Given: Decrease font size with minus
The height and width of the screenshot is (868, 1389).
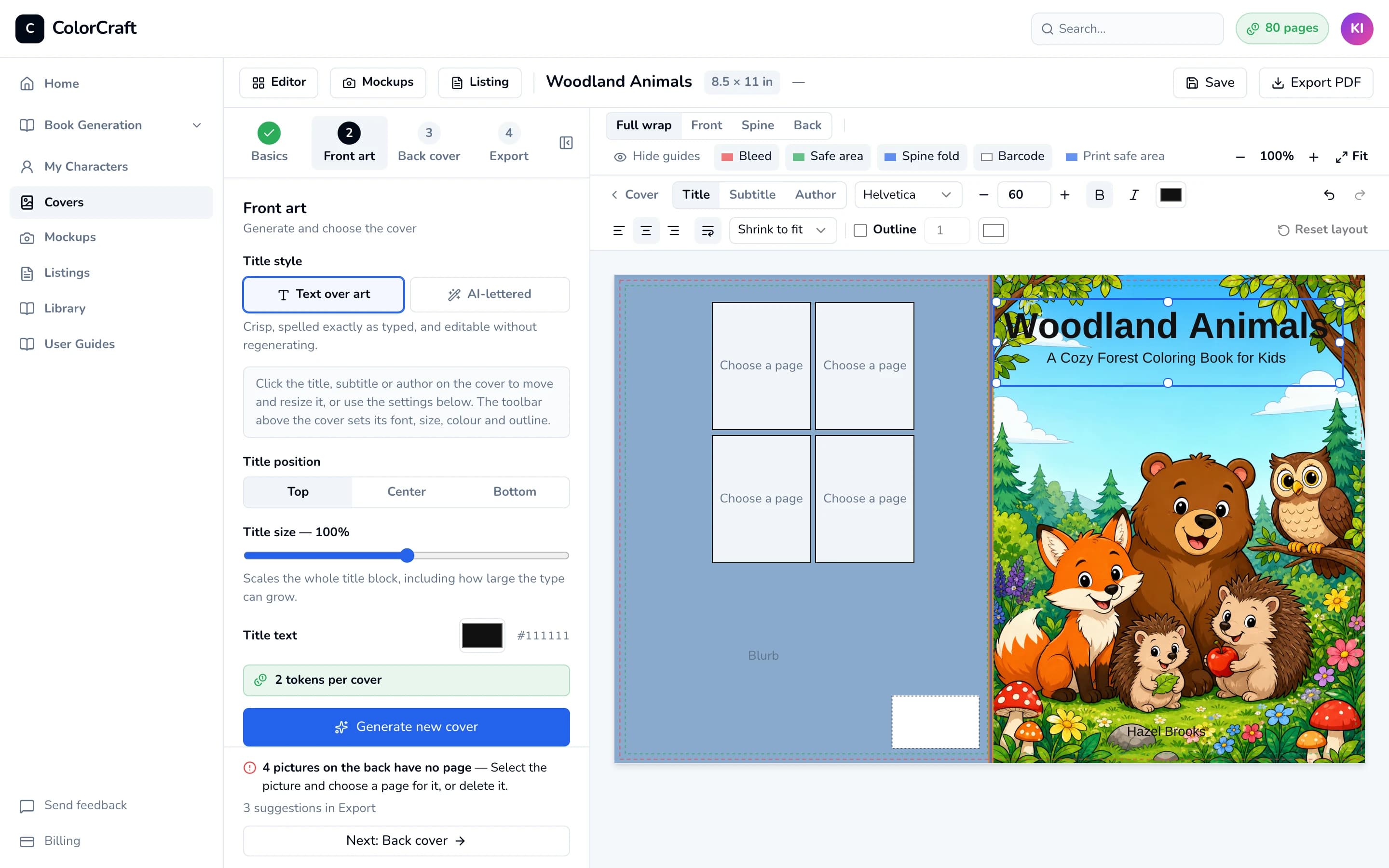Looking at the screenshot, I should pos(983,195).
